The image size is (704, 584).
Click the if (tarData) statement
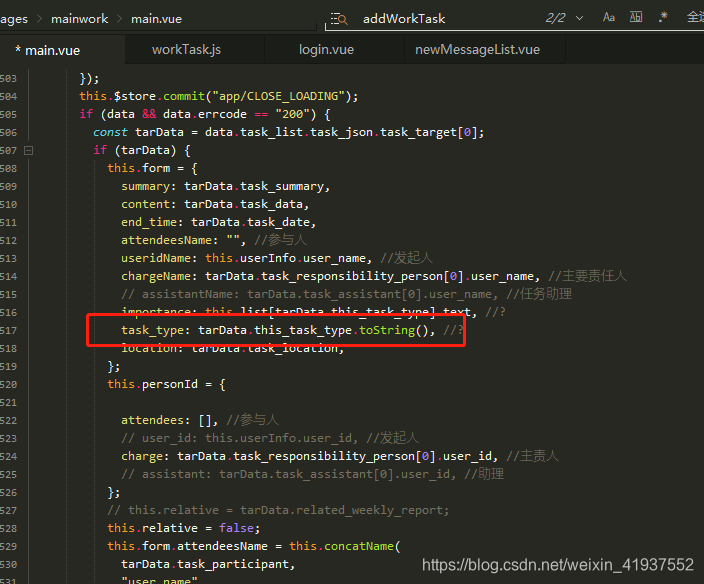142,150
